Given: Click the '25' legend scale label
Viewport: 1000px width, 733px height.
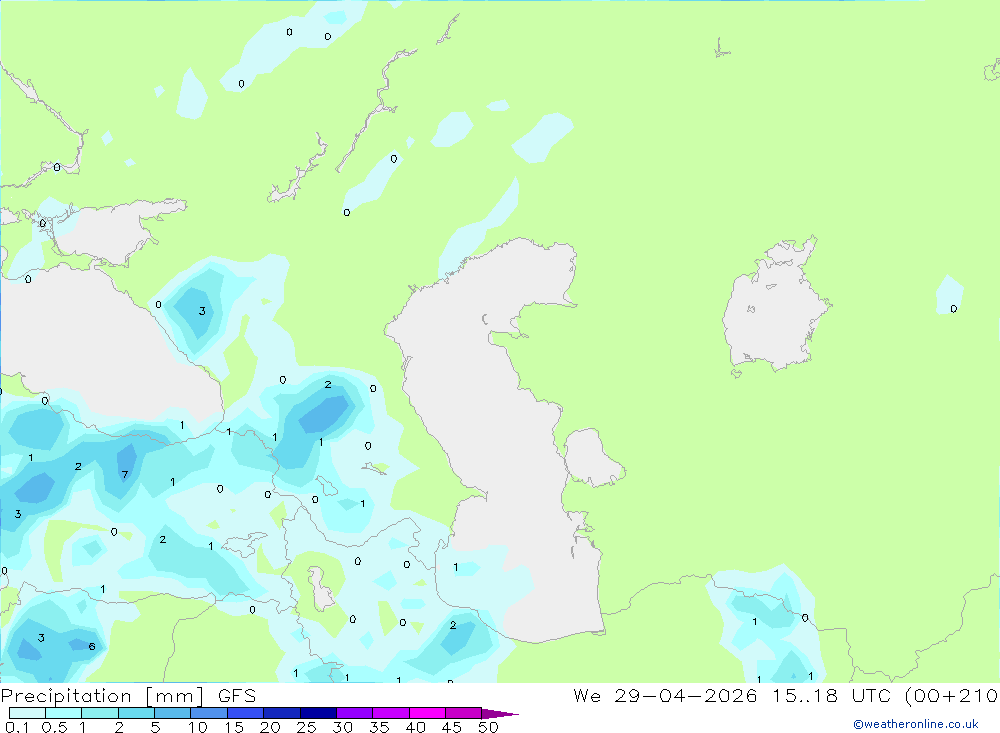Looking at the screenshot, I should (x=307, y=727).
